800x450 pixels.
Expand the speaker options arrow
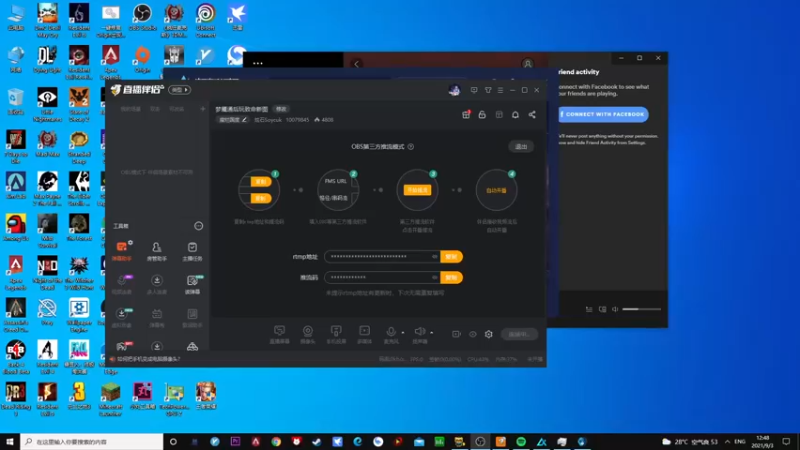pos(432,333)
